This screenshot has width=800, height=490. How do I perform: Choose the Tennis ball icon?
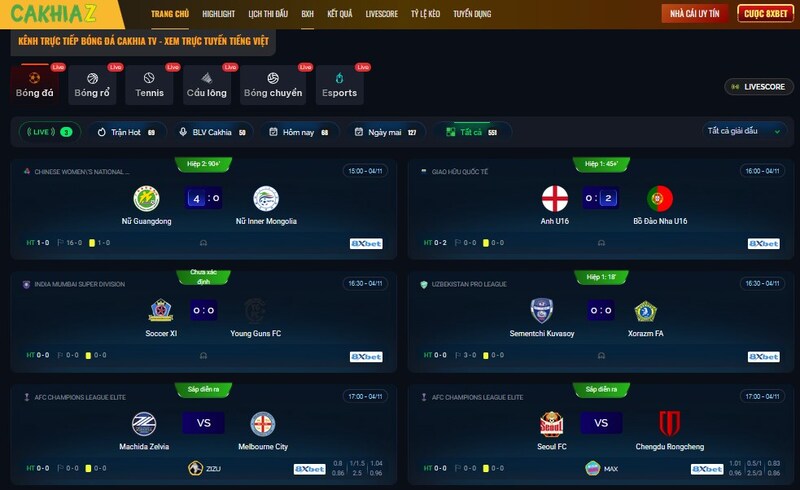coord(149,78)
